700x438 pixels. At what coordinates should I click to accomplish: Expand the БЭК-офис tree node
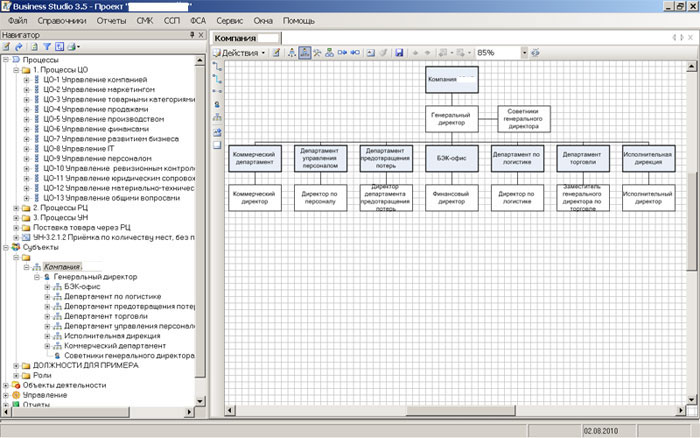47,287
